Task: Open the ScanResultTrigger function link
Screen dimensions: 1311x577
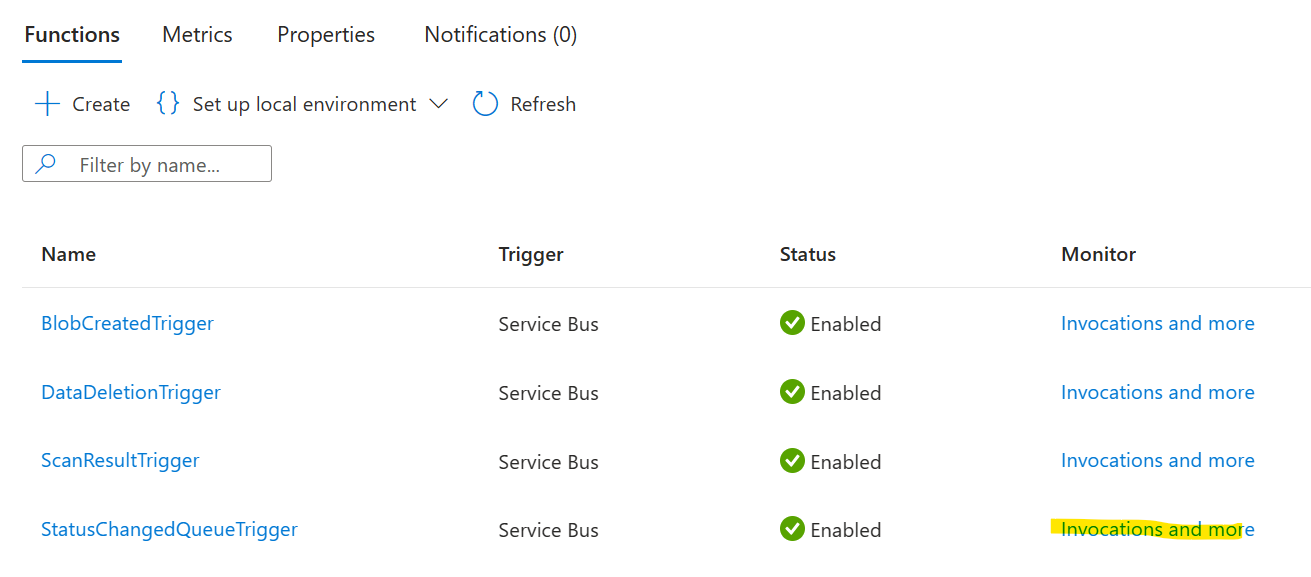Action: click(120, 461)
